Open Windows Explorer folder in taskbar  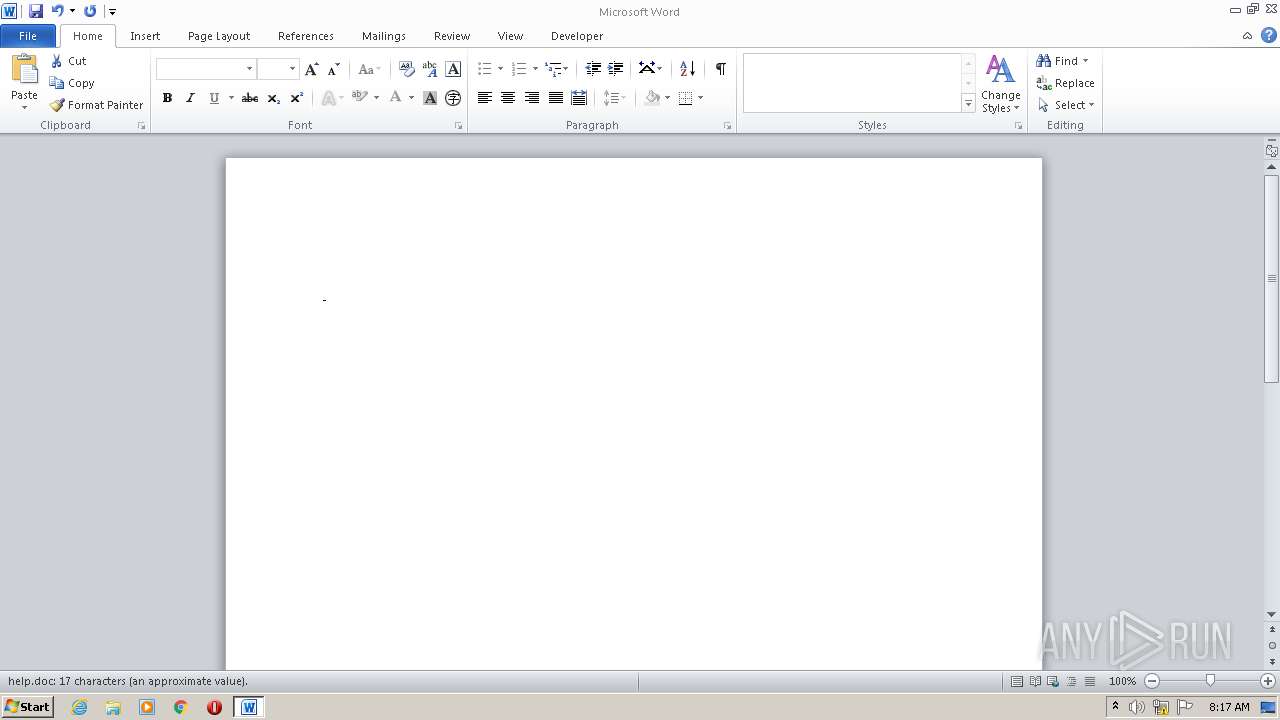click(x=113, y=707)
